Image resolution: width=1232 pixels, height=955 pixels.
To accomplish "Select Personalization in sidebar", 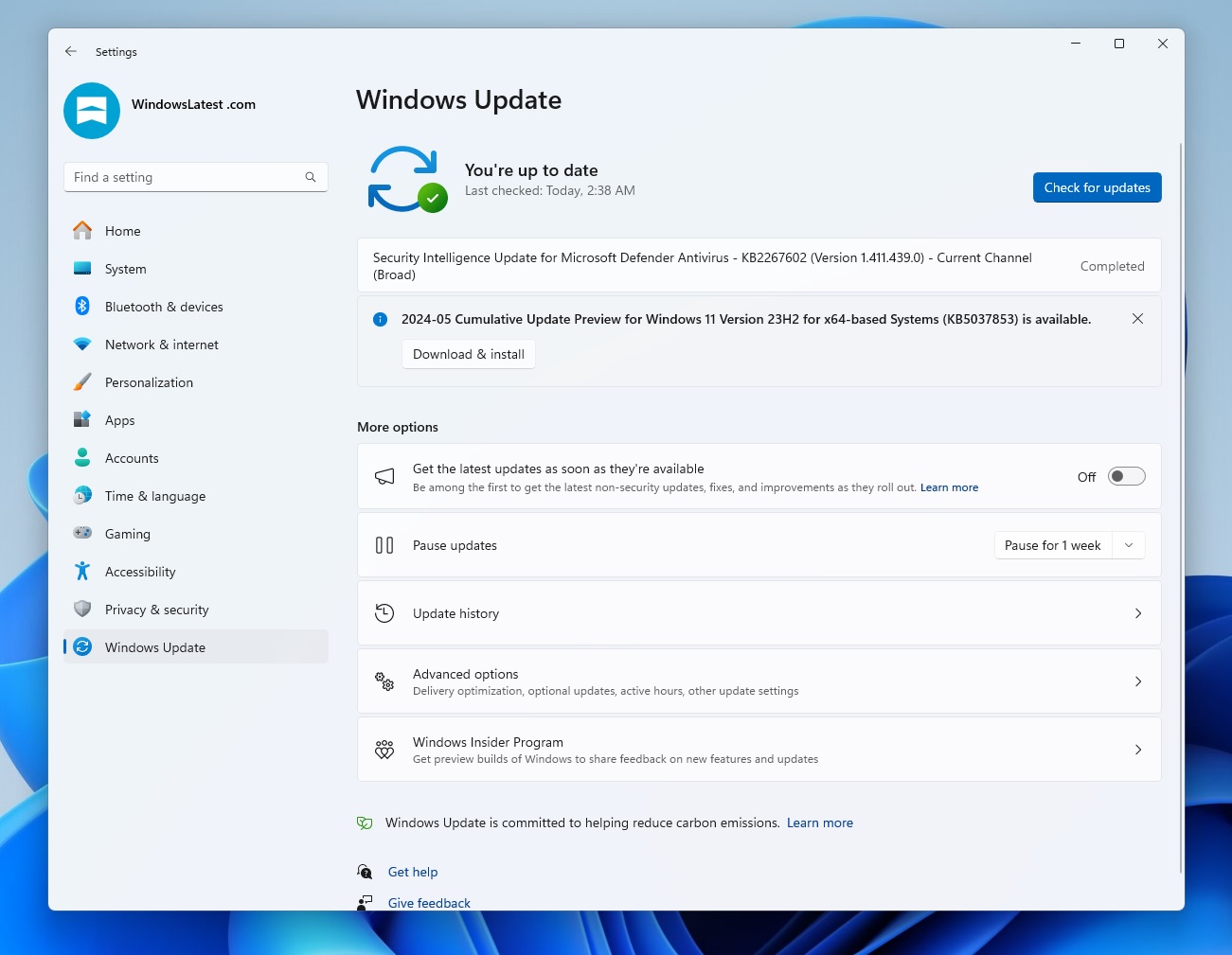I will click(x=196, y=382).
